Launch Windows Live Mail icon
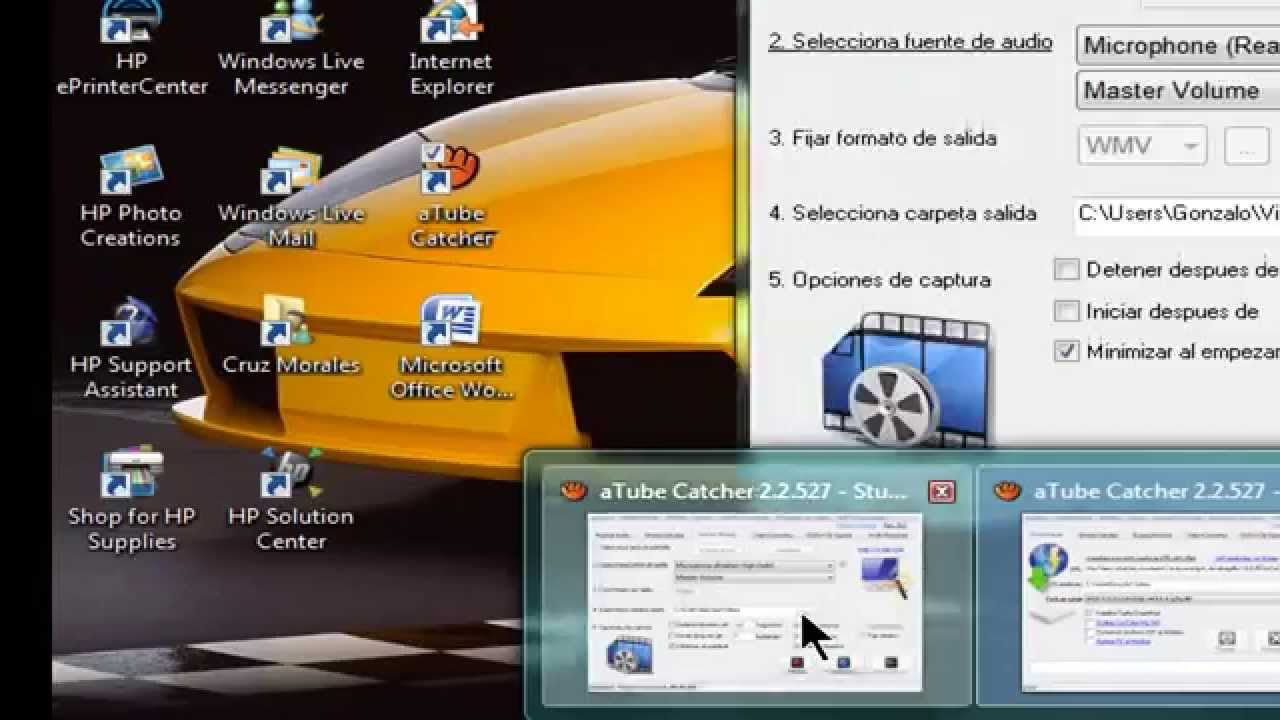Screen dimensions: 1280x720 pyautogui.click(x=291, y=198)
